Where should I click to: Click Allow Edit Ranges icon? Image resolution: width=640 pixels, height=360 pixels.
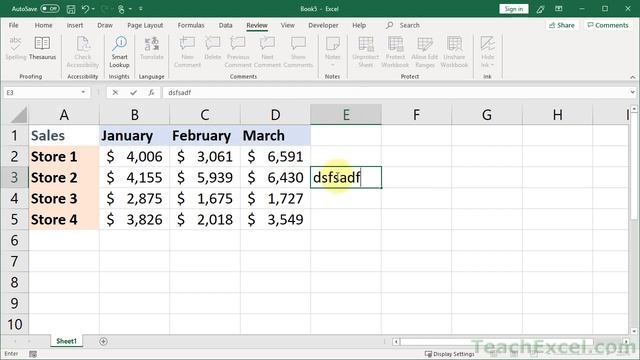click(424, 51)
